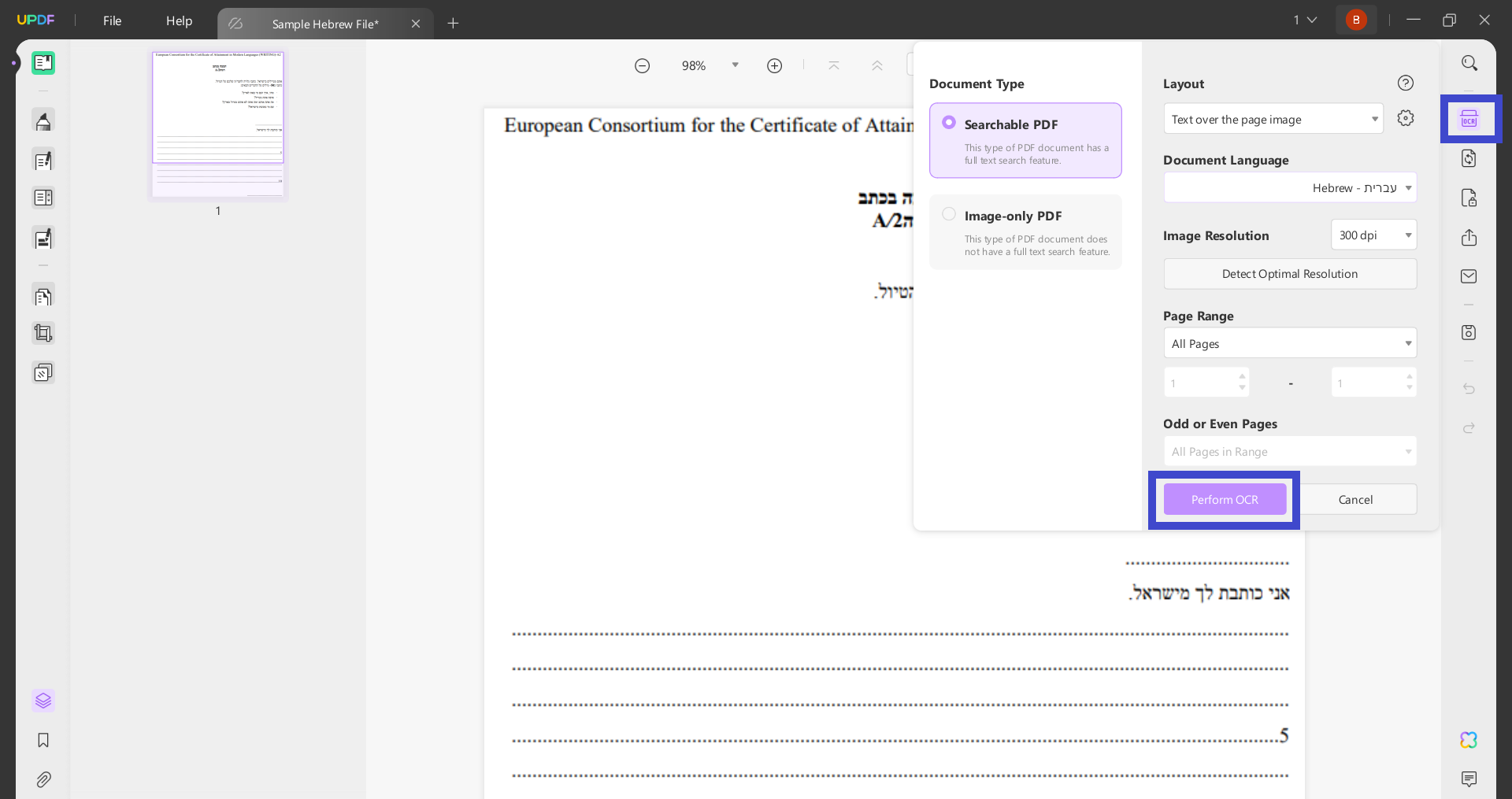Screen dimensions: 1512x799
Task: Open the Send by email icon
Action: coord(1469,276)
